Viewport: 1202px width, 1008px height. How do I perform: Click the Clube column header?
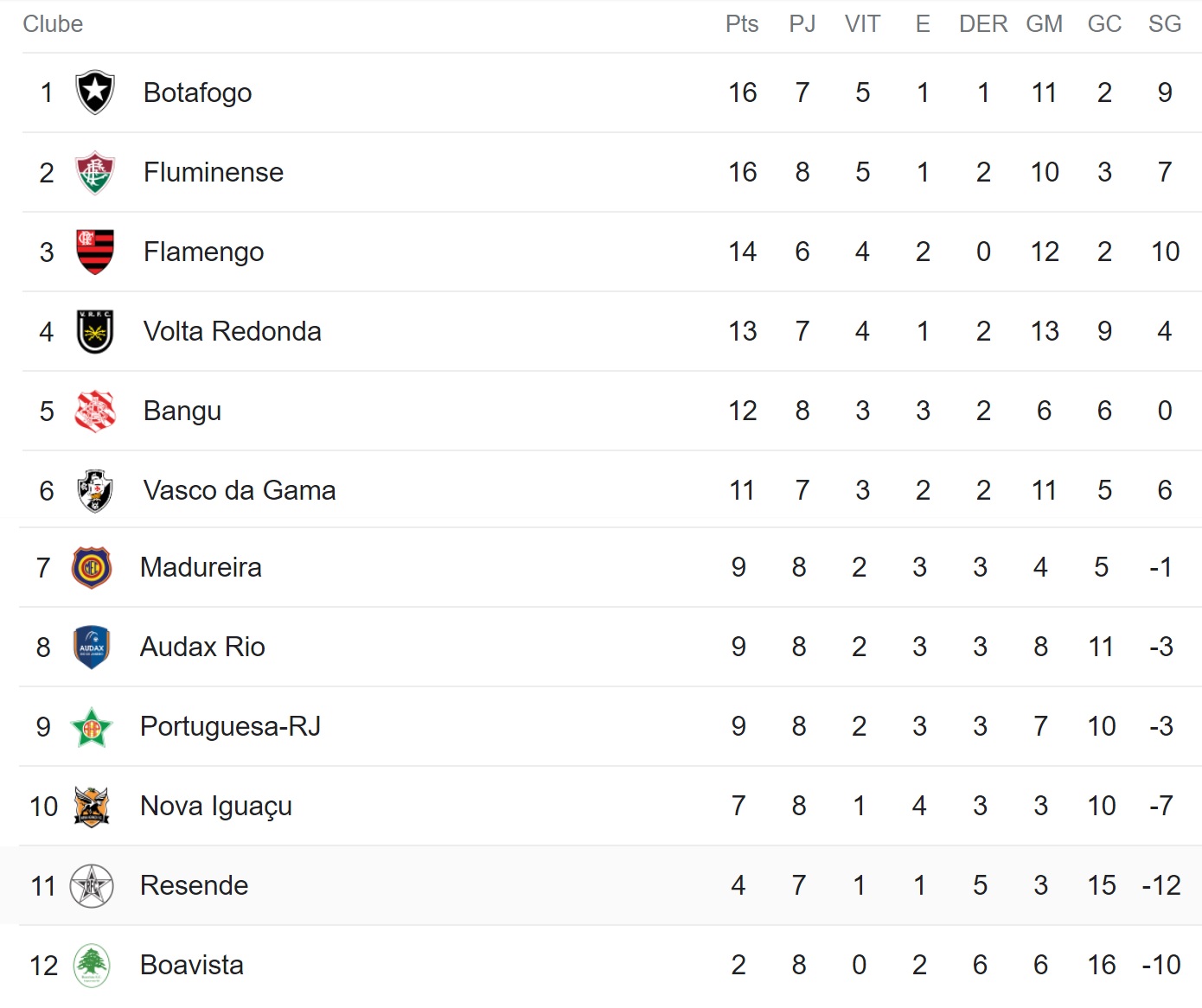(x=53, y=24)
